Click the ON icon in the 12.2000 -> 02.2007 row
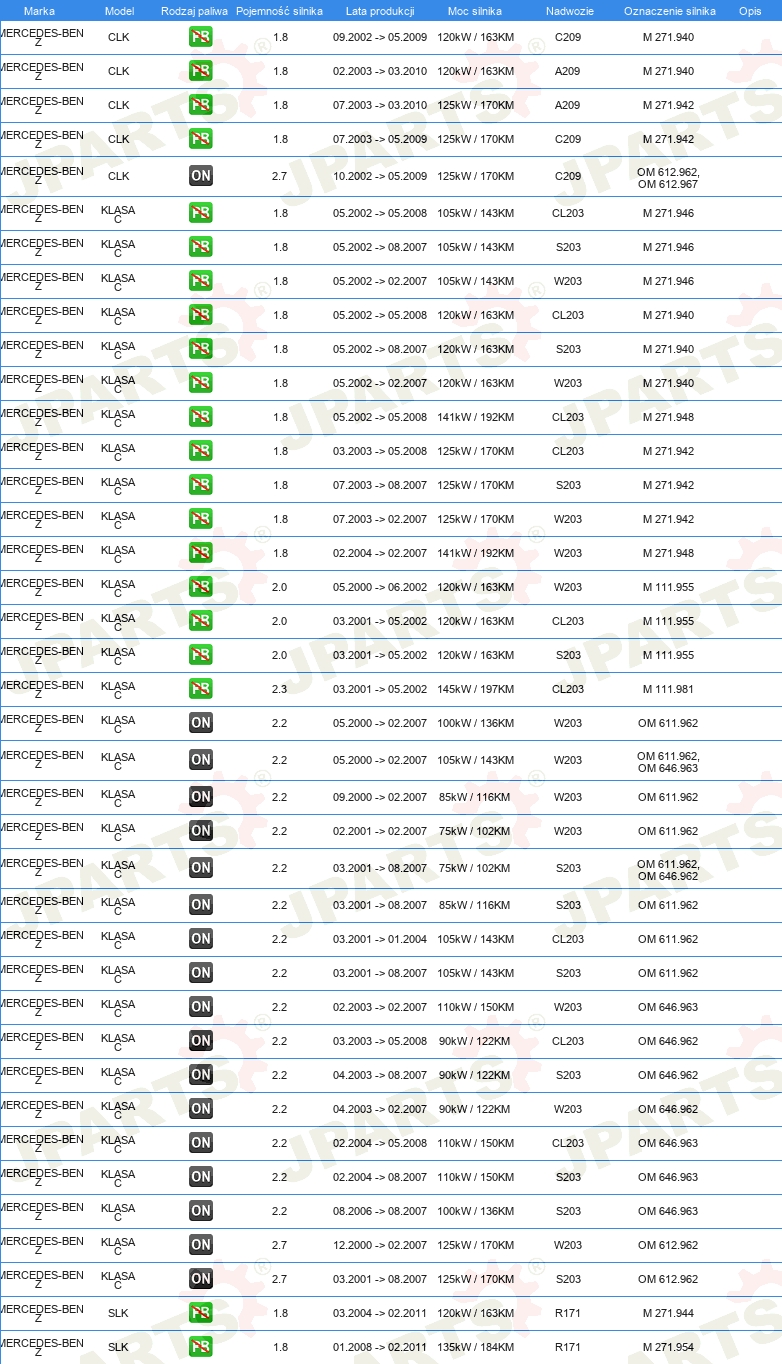This screenshot has width=782, height=1364. (200, 1244)
